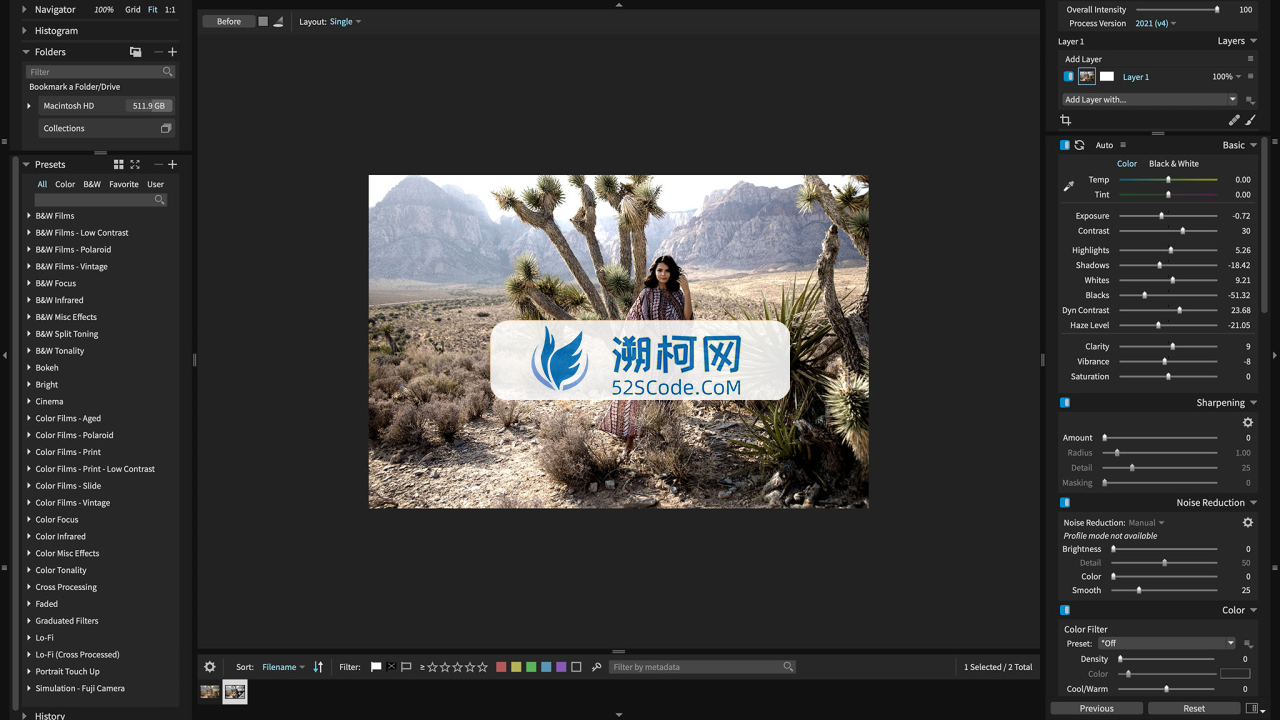Click the first star in rating filter

(433, 667)
